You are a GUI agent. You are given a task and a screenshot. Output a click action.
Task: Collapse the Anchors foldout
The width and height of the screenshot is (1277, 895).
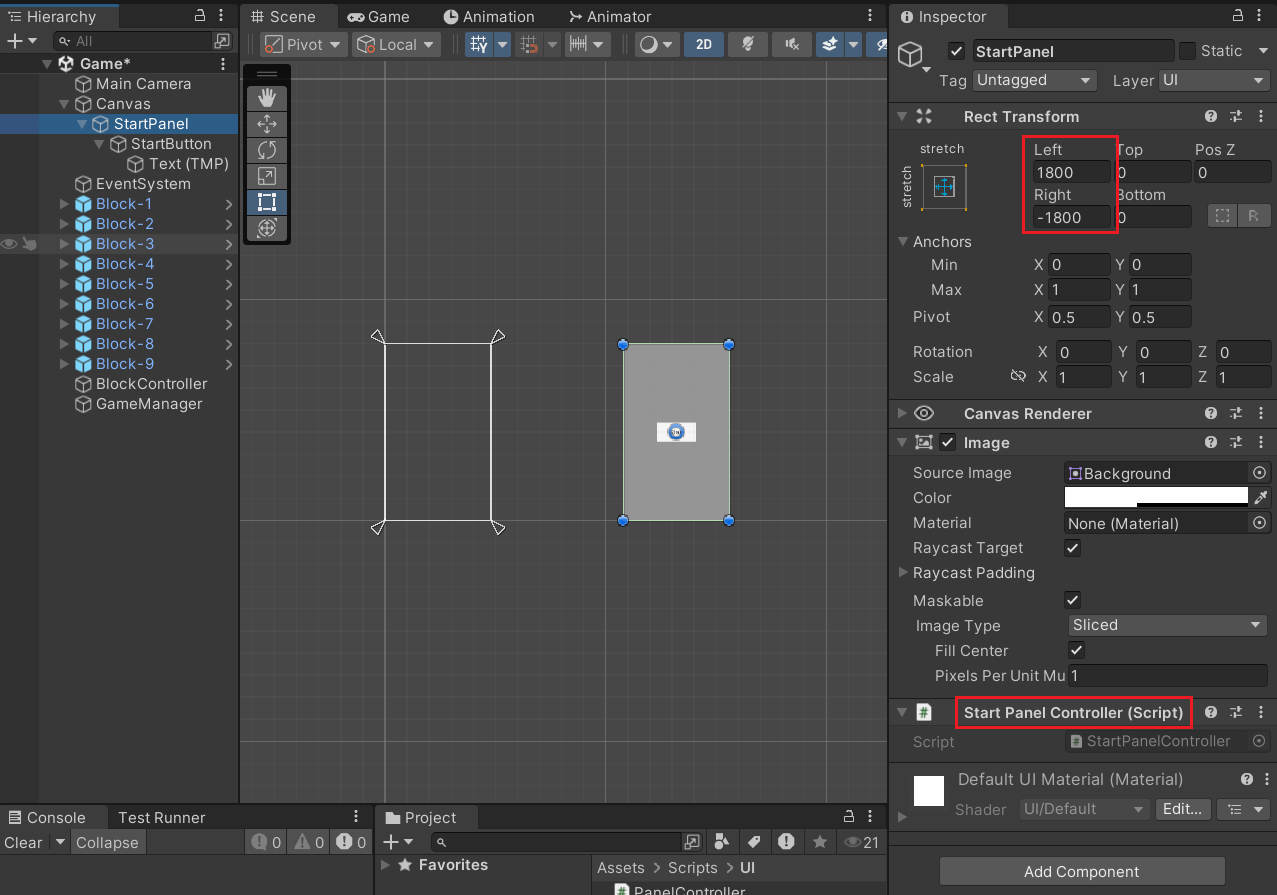pos(903,242)
